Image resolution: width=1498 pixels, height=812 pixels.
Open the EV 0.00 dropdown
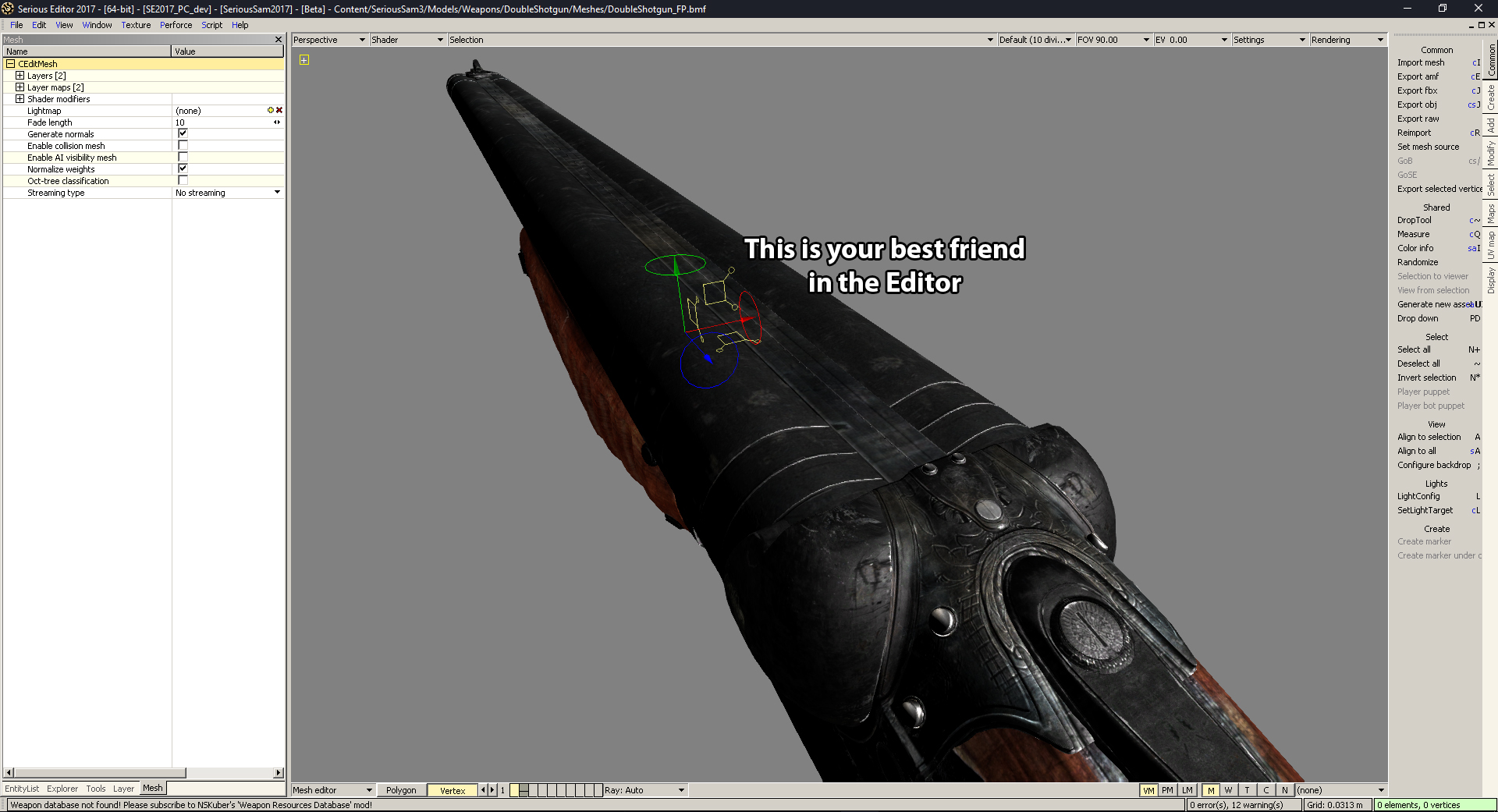click(x=1191, y=40)
